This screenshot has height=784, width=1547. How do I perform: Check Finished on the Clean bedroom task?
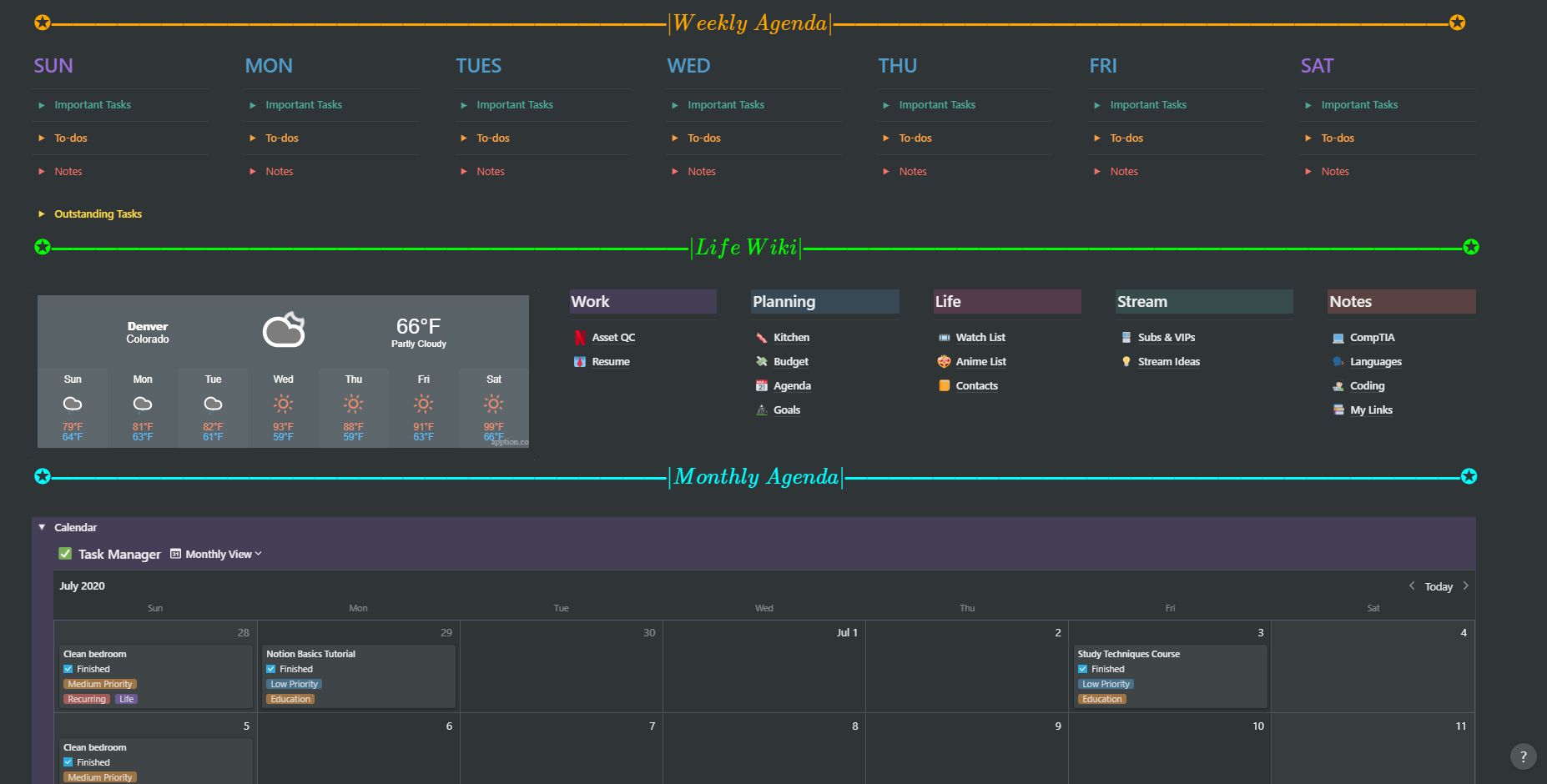[68, 668]
